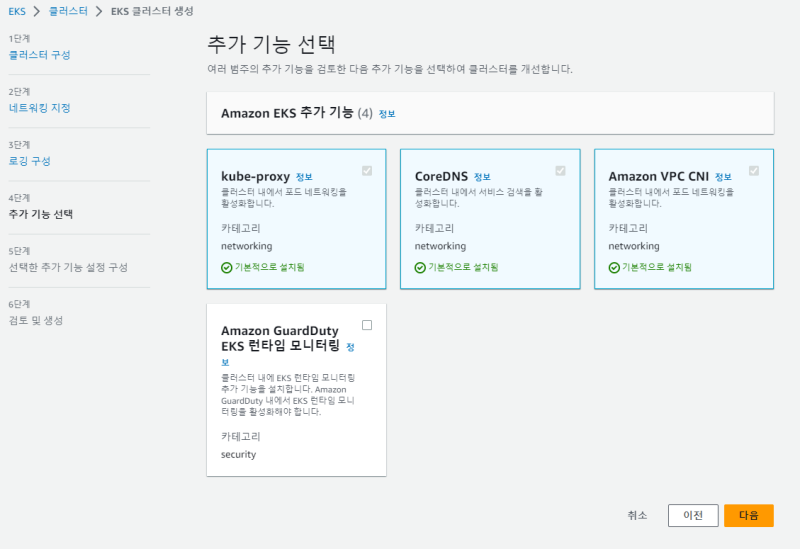800x549 pixels.
Task: Open EKS breadcrumb link
Action: [x=16, y=11]
